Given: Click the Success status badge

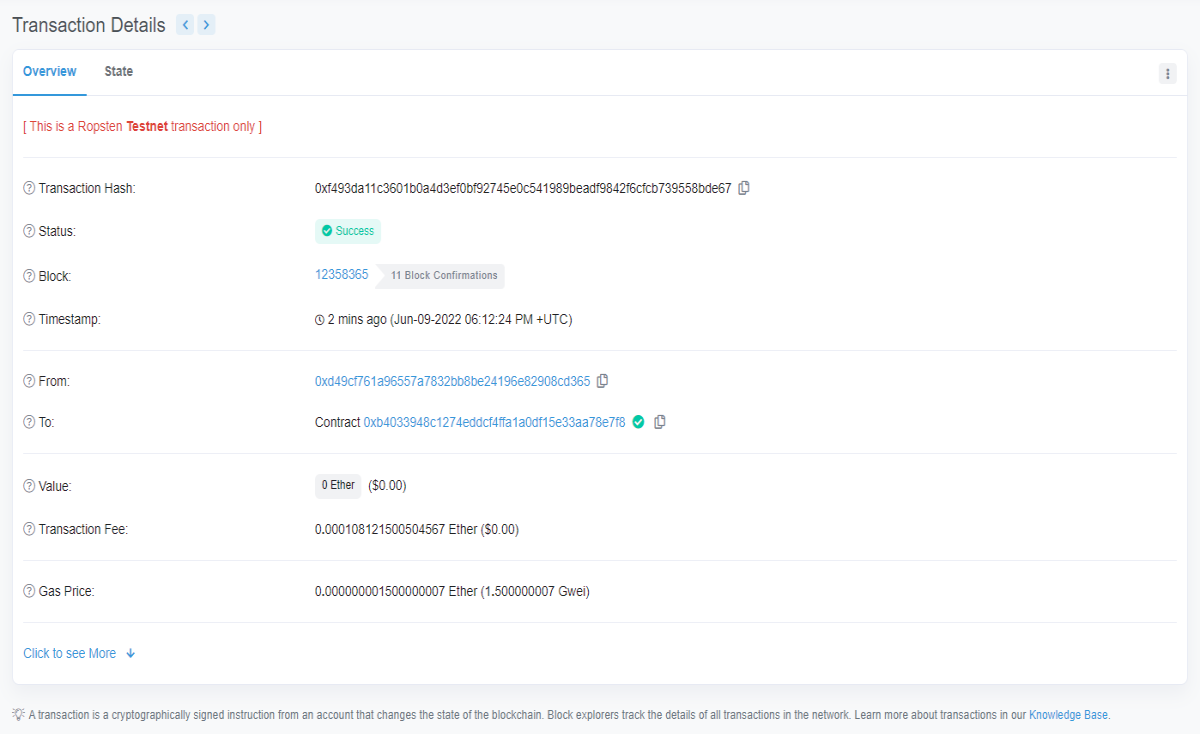Looking at the screenshot, I should 348,231.
